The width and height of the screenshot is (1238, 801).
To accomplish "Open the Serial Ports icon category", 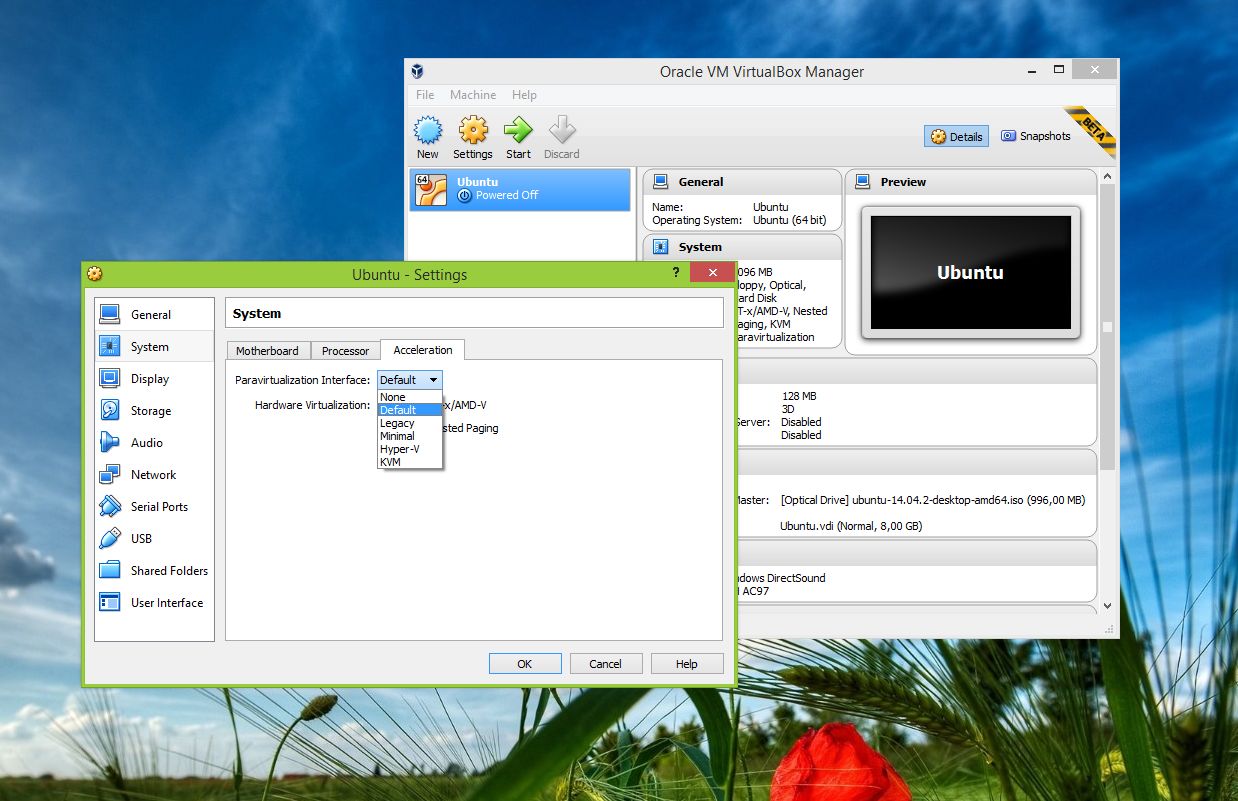I will (110, 506).
